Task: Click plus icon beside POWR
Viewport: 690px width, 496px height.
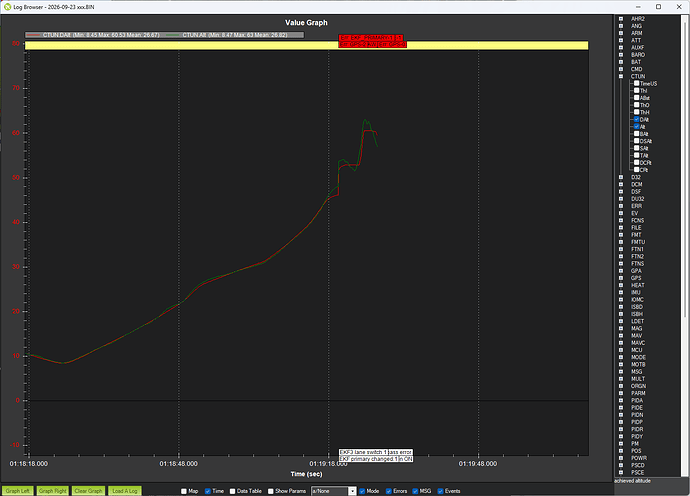Action: click(621, 458)
